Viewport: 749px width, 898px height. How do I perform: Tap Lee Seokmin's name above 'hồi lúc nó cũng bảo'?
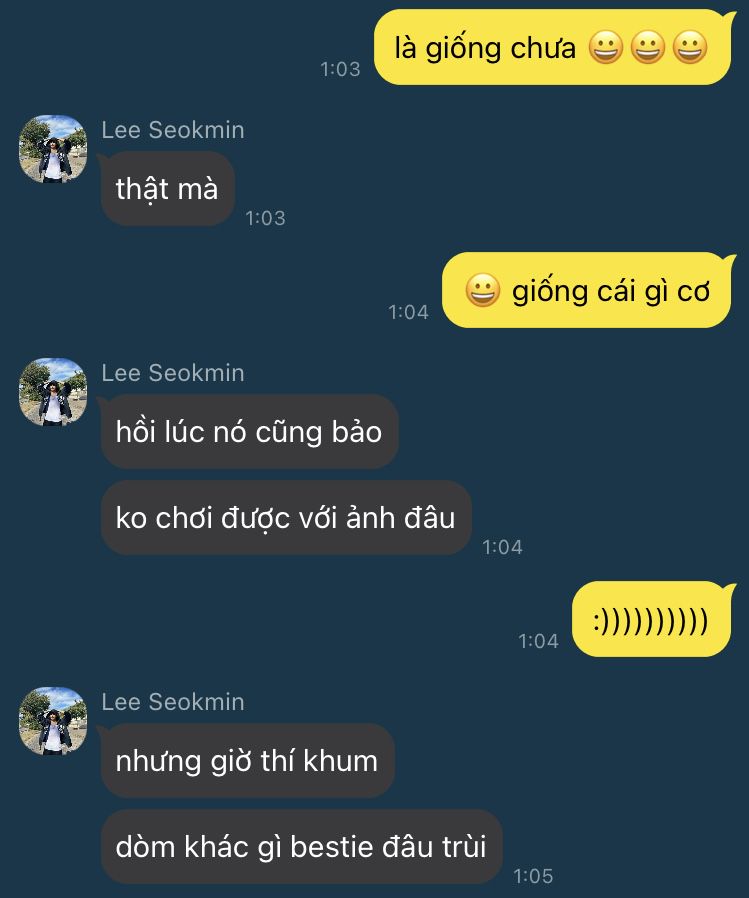tap(173, 373)
